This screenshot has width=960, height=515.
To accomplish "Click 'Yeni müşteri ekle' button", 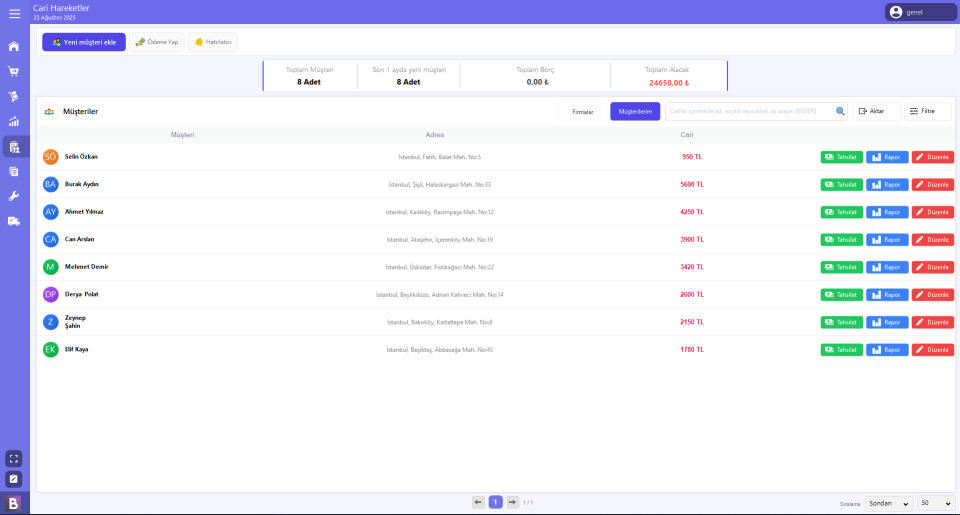I will (x=84, y=42).
